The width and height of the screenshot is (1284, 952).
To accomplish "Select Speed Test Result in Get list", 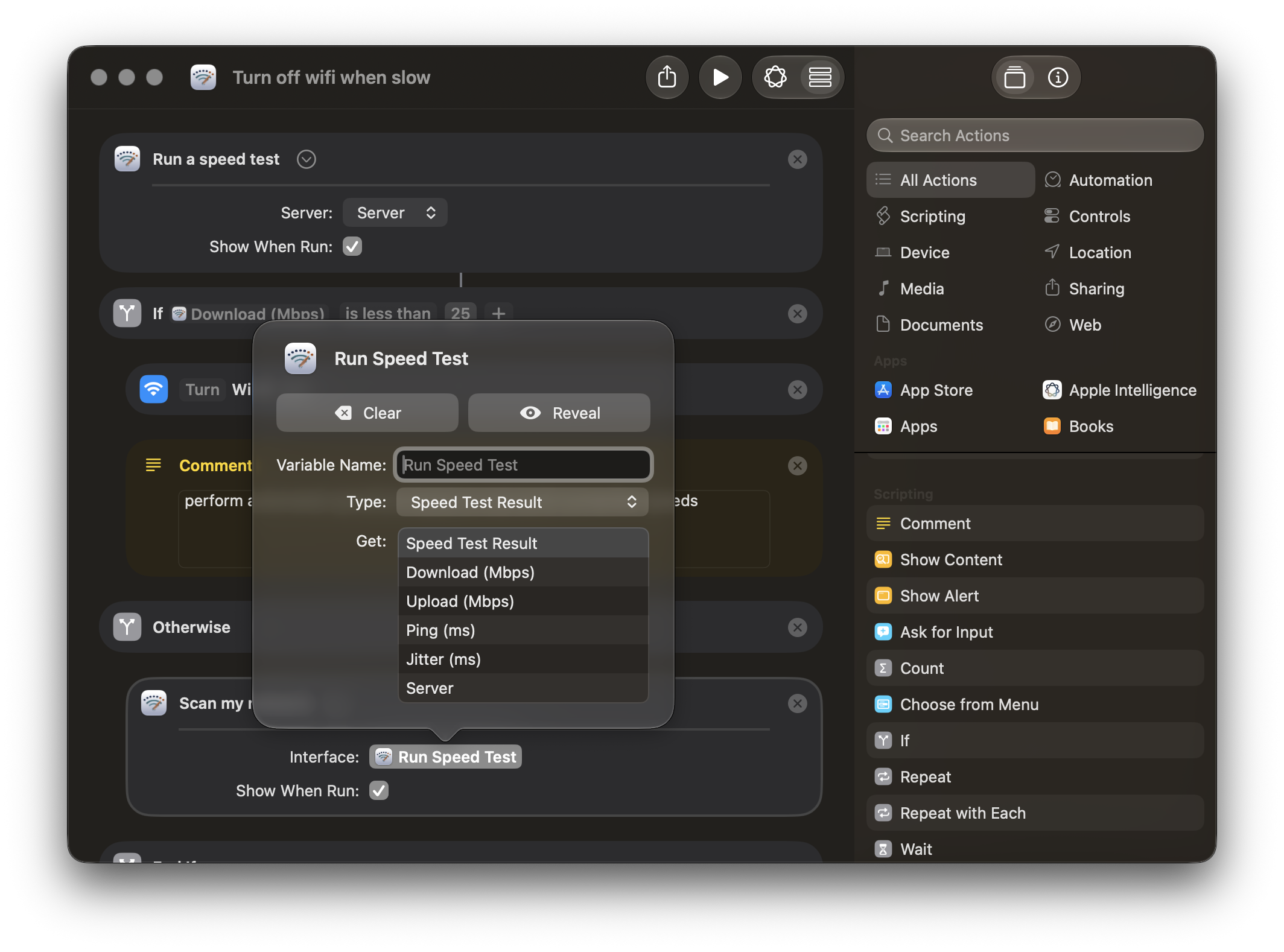I will click(523, 543).
